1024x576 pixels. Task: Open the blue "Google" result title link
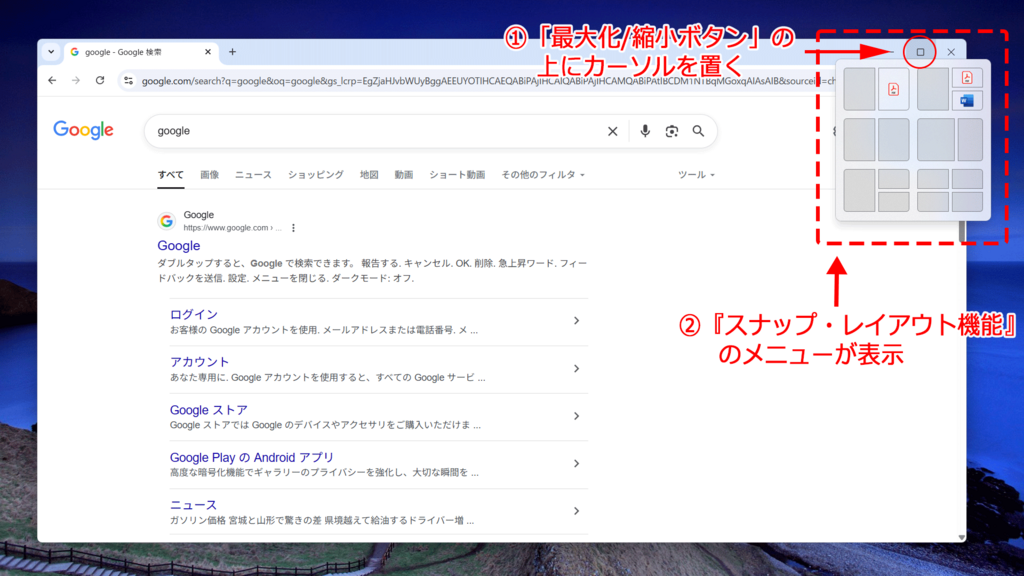tap(178, 246)
